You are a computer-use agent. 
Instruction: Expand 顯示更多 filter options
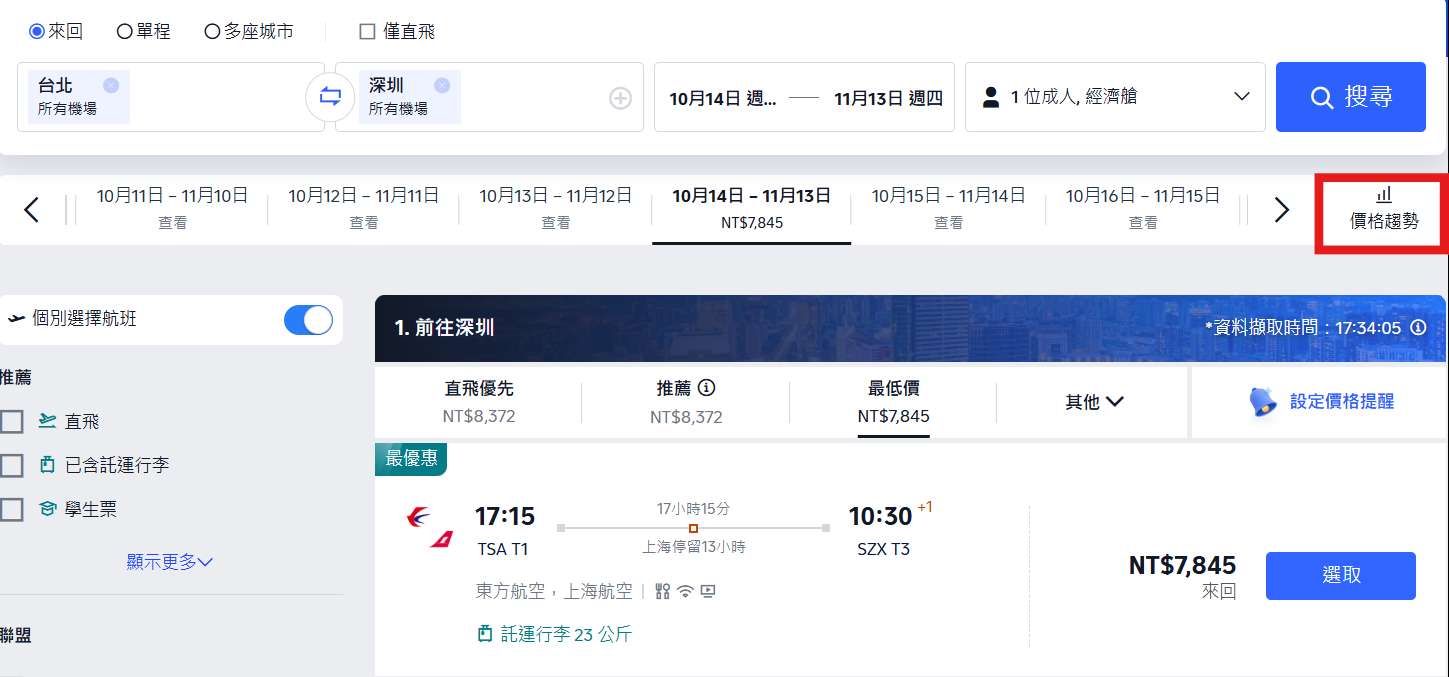(x=170, y=562)
